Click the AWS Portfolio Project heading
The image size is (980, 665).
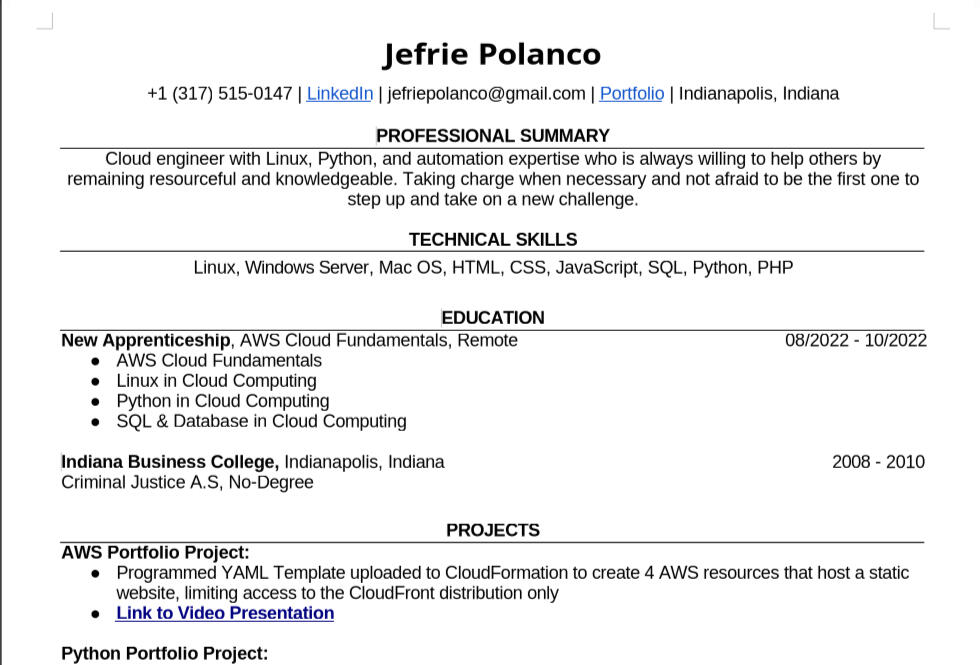tap(155, 552)
